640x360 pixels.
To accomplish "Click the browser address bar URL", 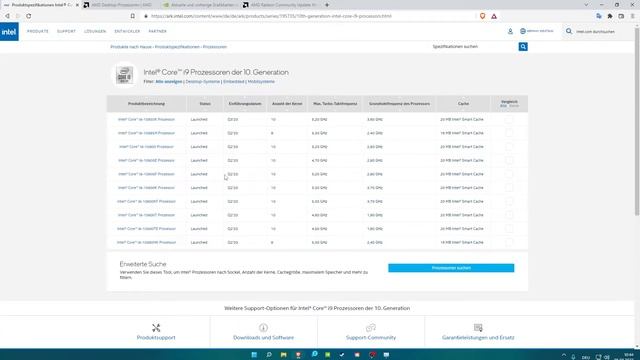I will (271, 16).
